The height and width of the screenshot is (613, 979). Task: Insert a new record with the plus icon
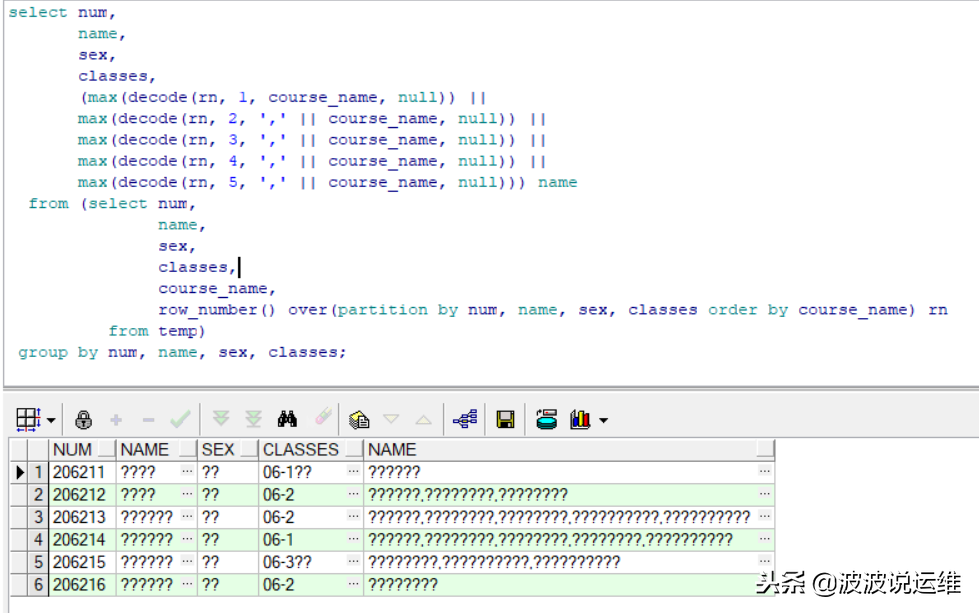pos(117,419)
